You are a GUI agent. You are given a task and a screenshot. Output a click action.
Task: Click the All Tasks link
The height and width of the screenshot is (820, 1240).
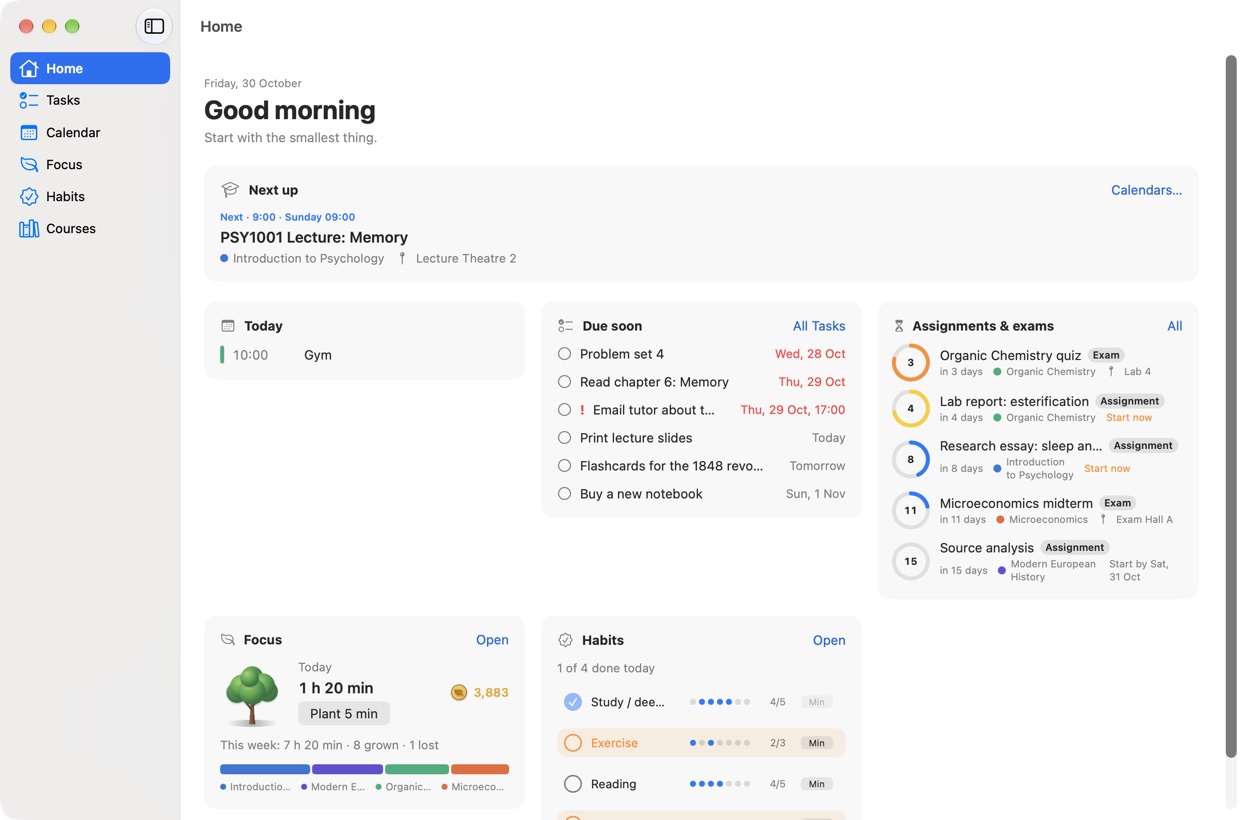[x=819, y=326]
